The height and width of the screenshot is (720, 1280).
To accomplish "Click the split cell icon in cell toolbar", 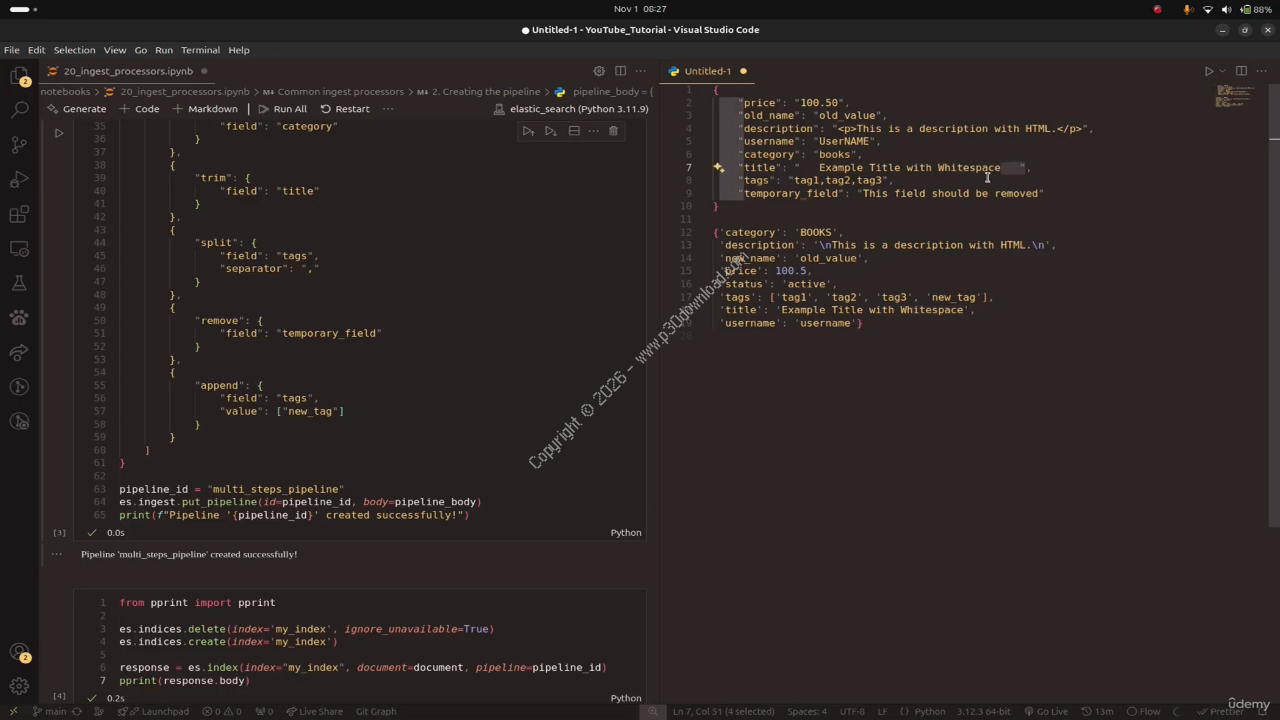I will coord(574,131).
